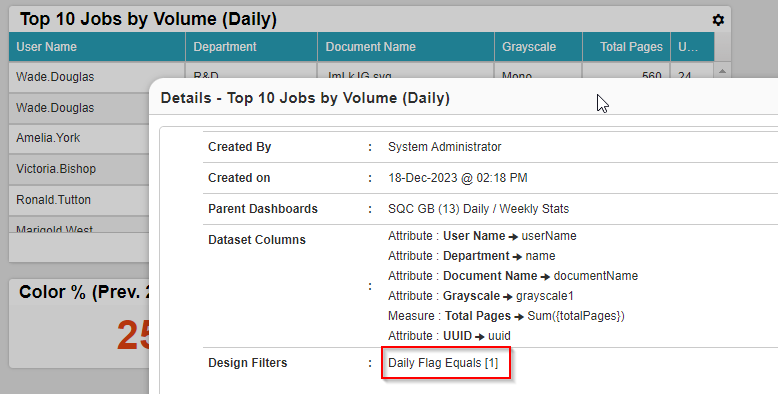
Task: Select the Victoria.Bishop row
Action: click(79, 169)
